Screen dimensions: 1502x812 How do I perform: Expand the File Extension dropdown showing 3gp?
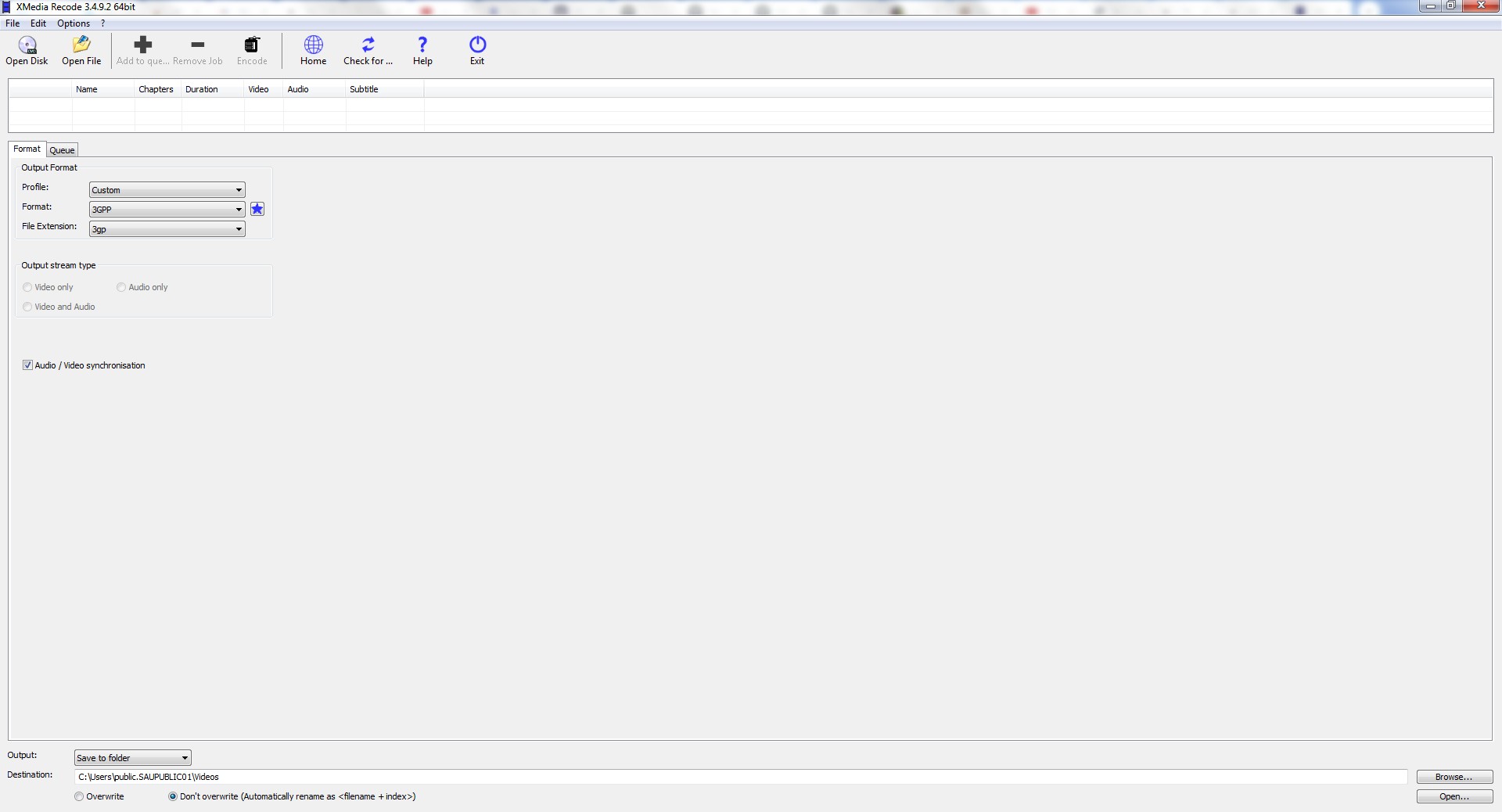pyautogui.click(x=167, y=229)
